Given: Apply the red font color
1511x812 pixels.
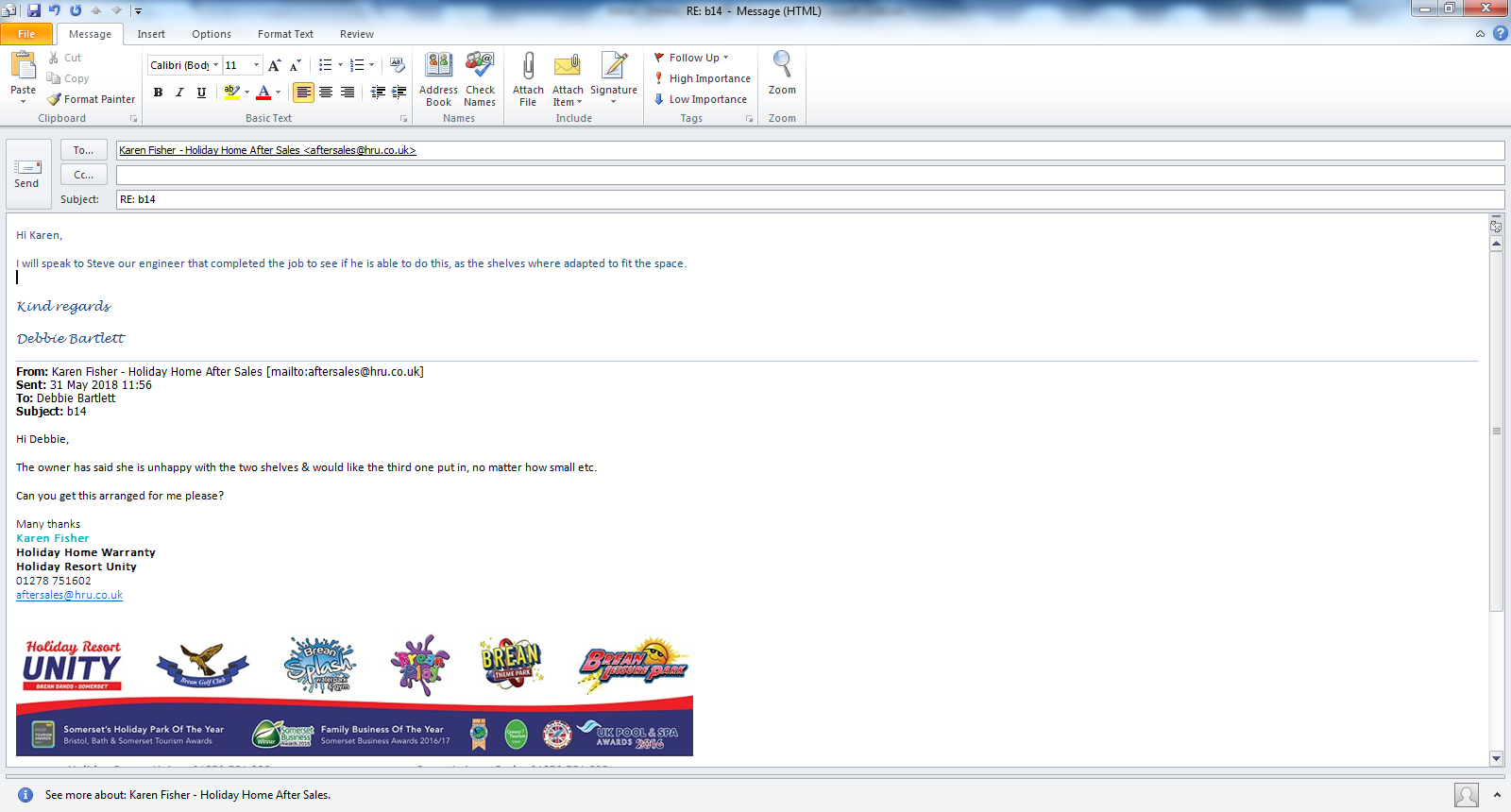Looking at the screenshot, I should pos(263,92).
